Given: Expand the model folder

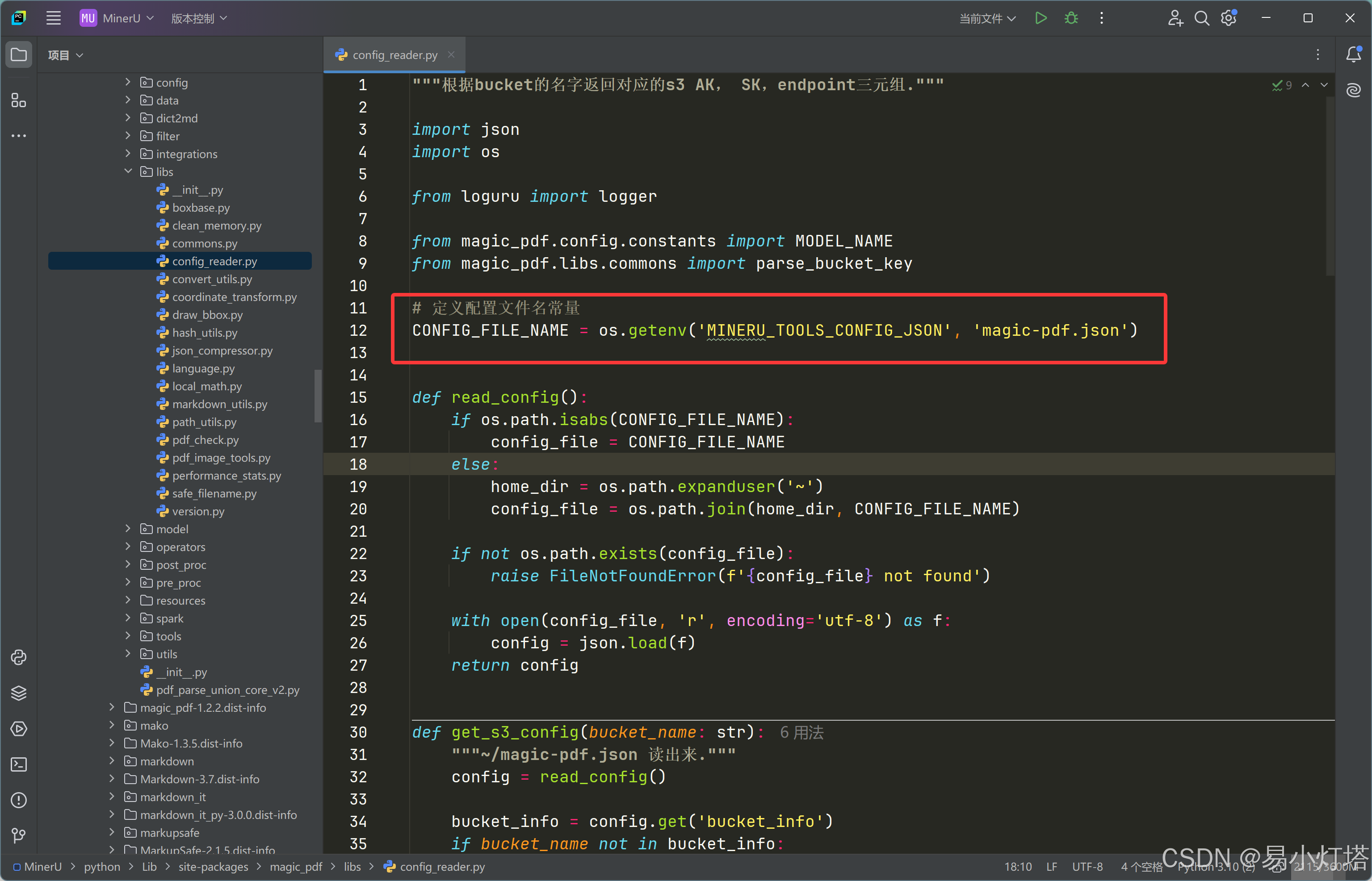Looking at the screenshot, I should click(128, 529).
